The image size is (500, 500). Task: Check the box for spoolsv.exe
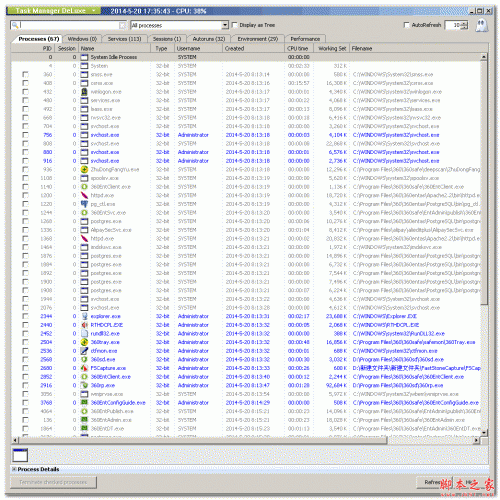pyautogui.click(x=25, y=178)
